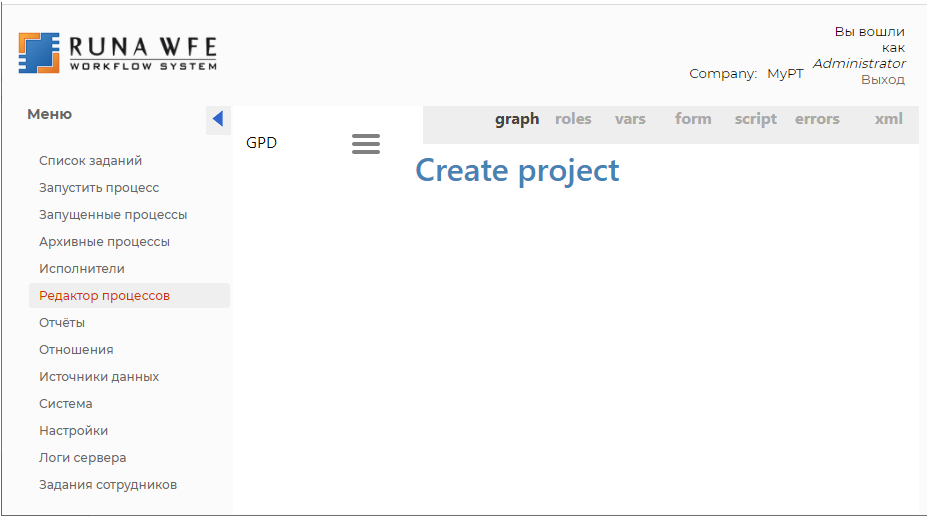Image resolution: width=927 pixels, height=516 pixels.
Task: Open the roles tab
Action: (573, 119)
